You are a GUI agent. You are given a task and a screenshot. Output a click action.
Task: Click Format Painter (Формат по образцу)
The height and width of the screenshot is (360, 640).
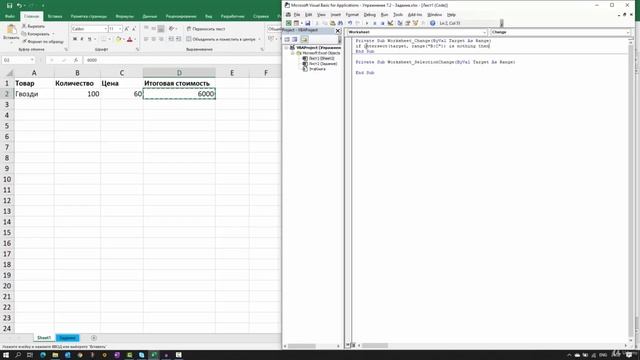click(x=43, y=41)
